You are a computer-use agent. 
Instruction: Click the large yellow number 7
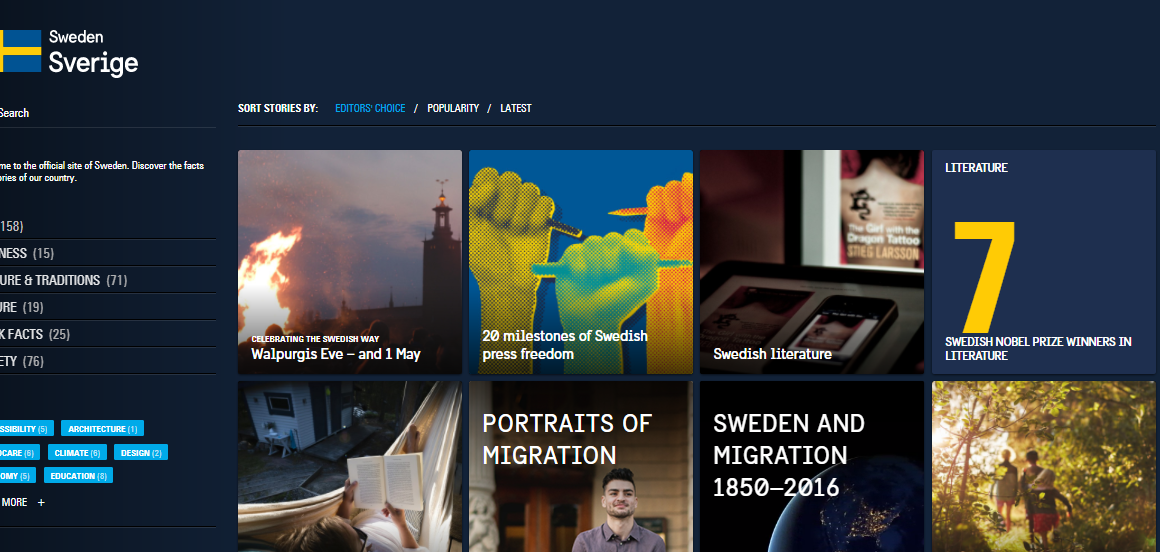point(984,277)
